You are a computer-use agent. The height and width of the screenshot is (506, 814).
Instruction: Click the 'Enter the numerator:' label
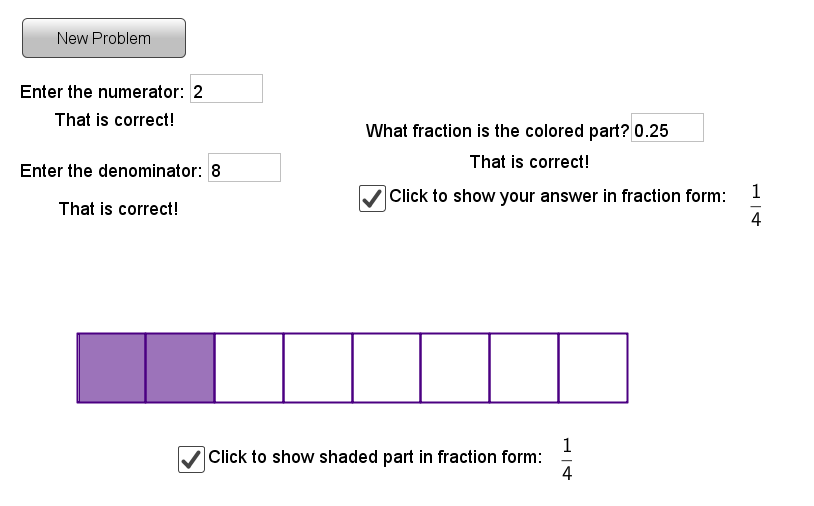(x=102, y=92)
